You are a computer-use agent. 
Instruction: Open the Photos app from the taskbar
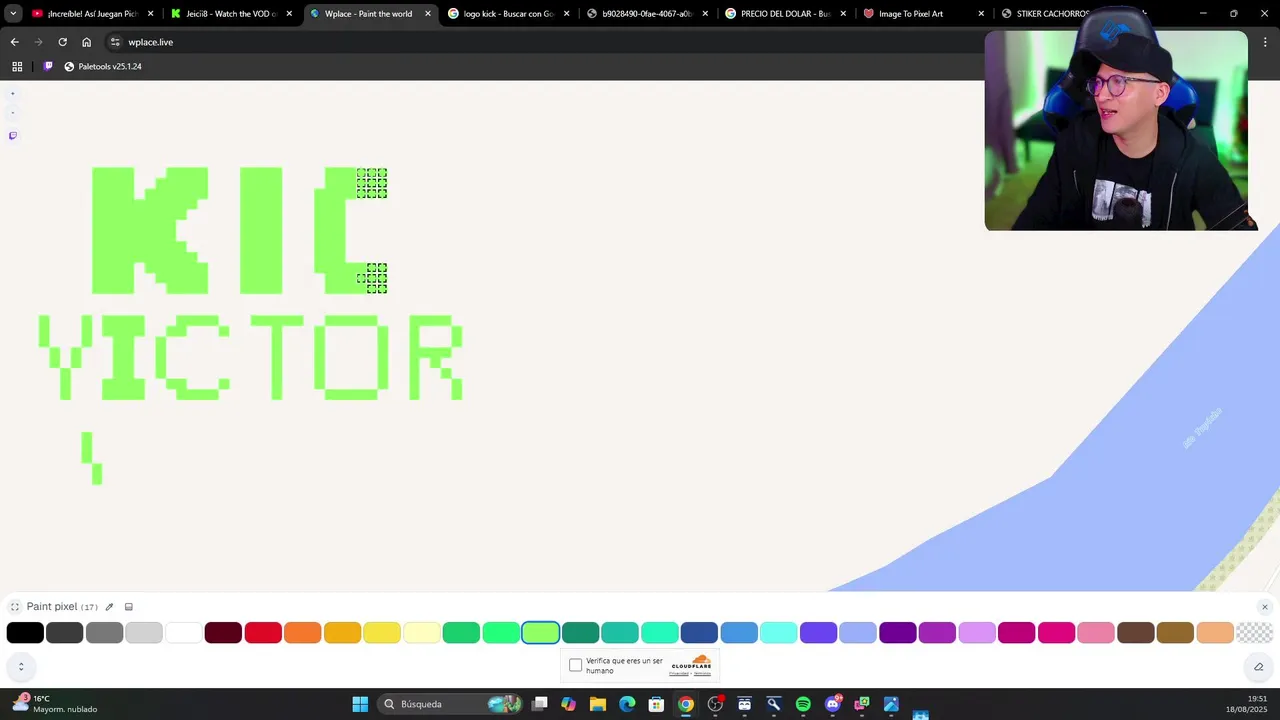(891, 704)
